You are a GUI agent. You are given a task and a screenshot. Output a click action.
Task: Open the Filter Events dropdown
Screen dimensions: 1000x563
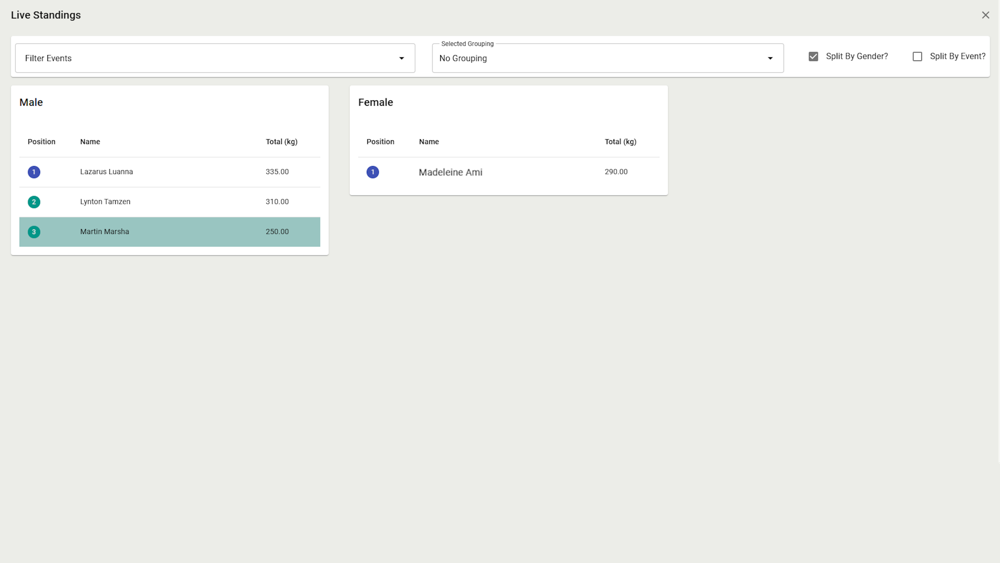click(x=215, y=58)
